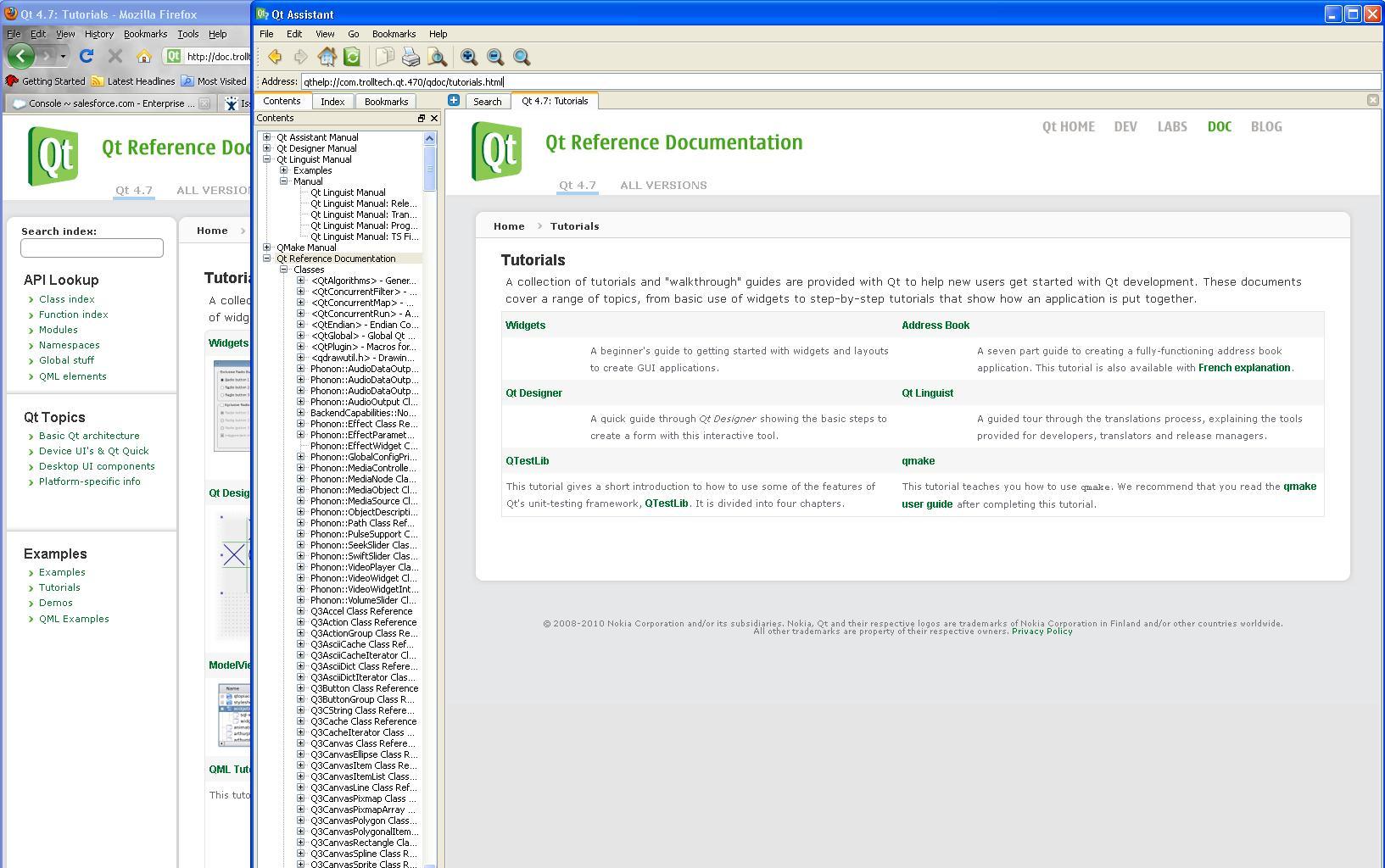
Task: Close the salesforce.com Console tab in Firefox
Action: (x=204, y=103)
